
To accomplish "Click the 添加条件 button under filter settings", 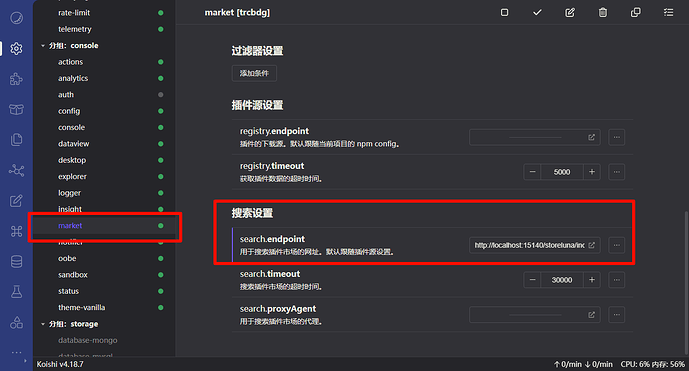I will pos(254,73).
